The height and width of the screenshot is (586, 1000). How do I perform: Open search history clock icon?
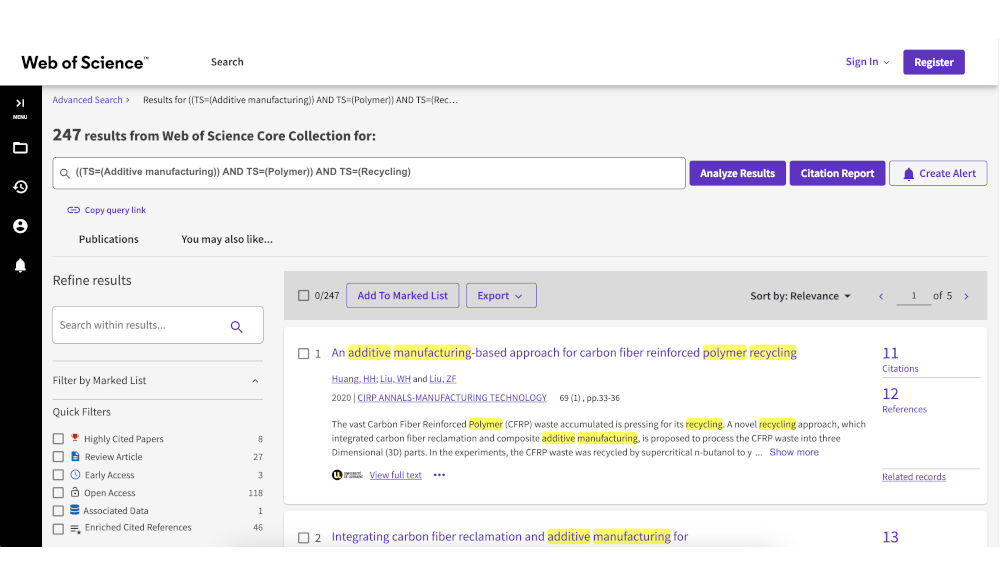point(20,187)
